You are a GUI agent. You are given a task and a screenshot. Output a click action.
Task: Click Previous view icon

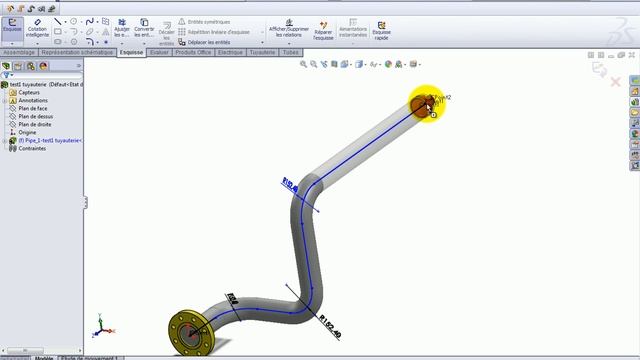pyautogui.click(x=324, y=64)
